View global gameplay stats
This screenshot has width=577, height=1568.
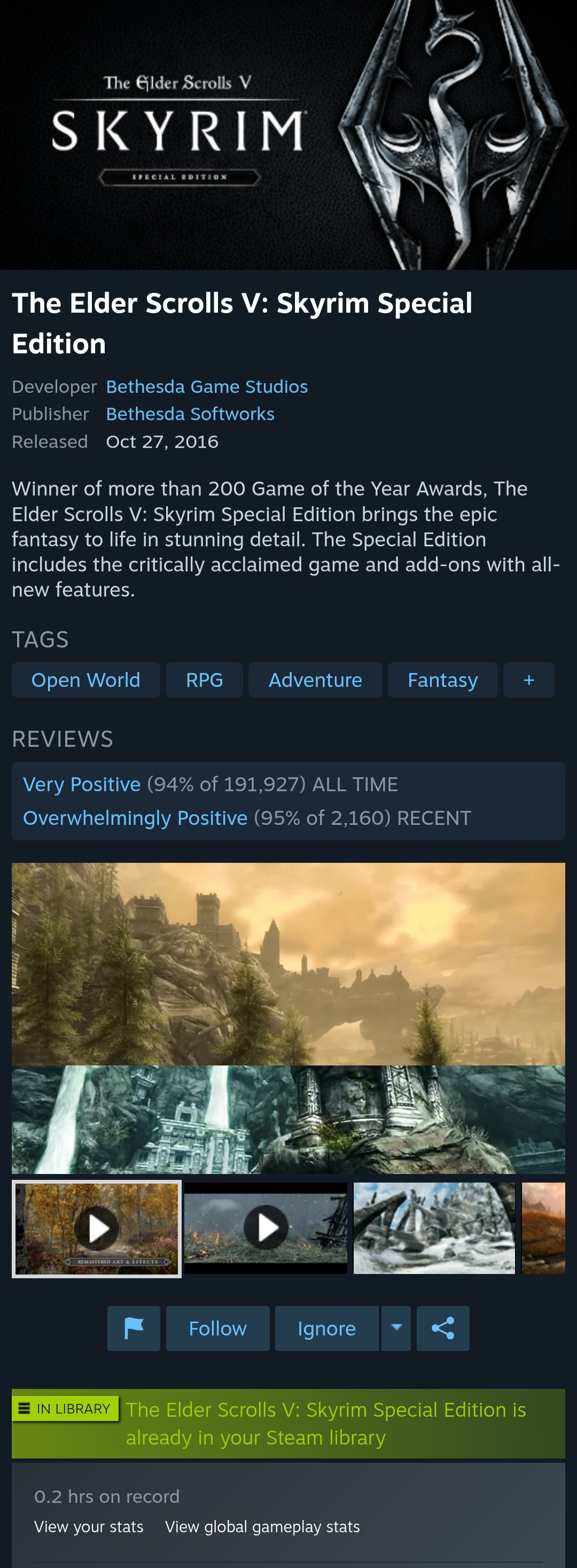point(262,1527)
